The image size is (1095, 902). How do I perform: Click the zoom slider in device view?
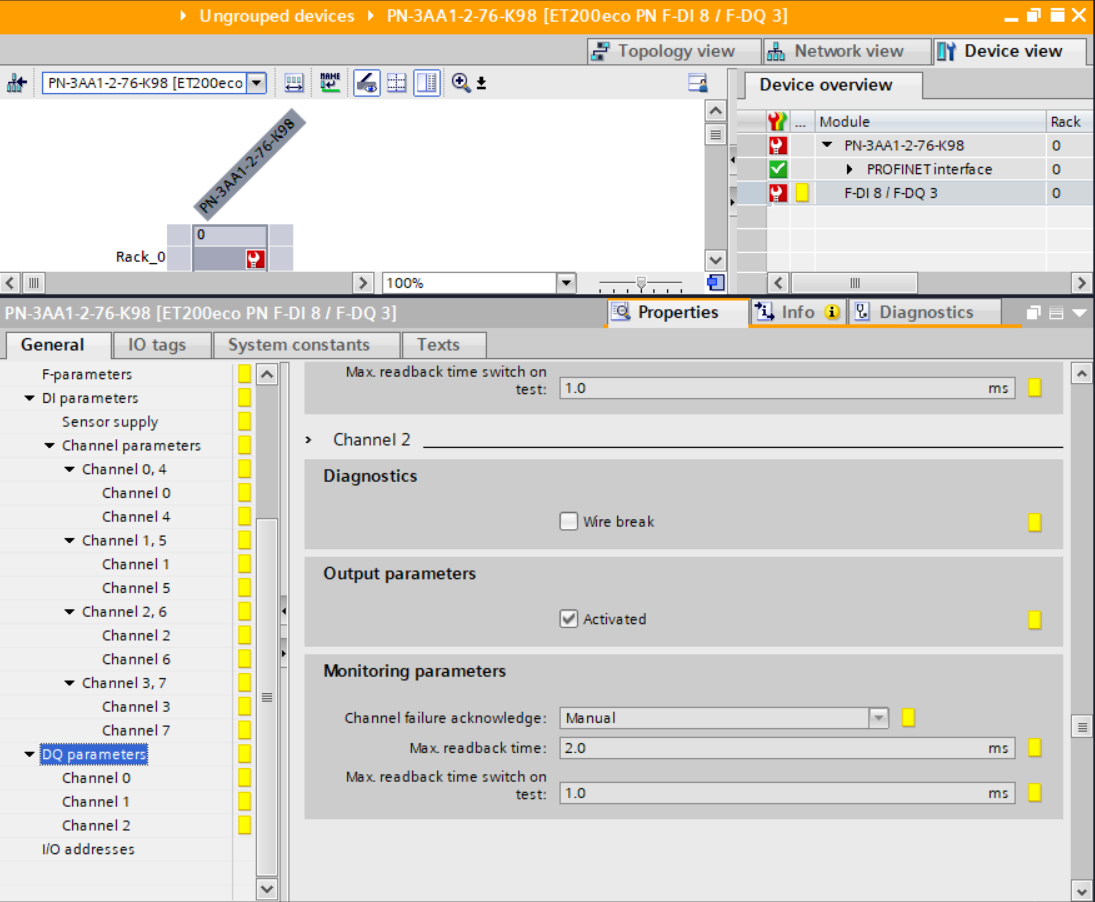[641, 283]
